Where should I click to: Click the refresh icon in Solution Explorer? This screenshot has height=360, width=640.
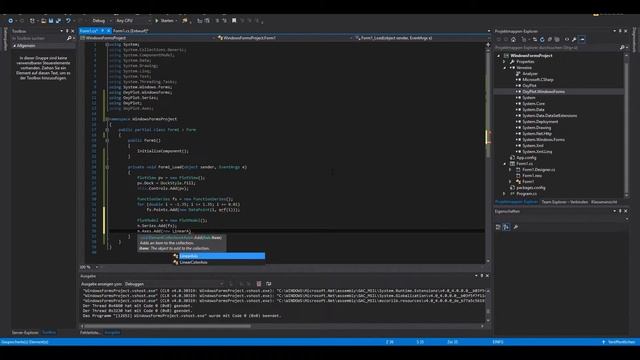pos(542,40)
